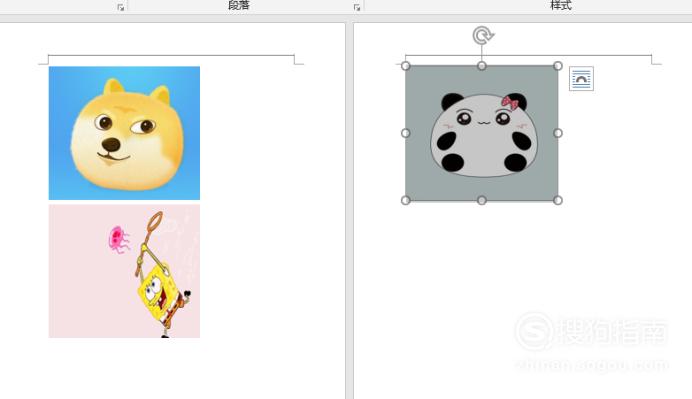Open Layout Options icon beside panda picture
Screen dimensions: 692x399
coord(581,79)
